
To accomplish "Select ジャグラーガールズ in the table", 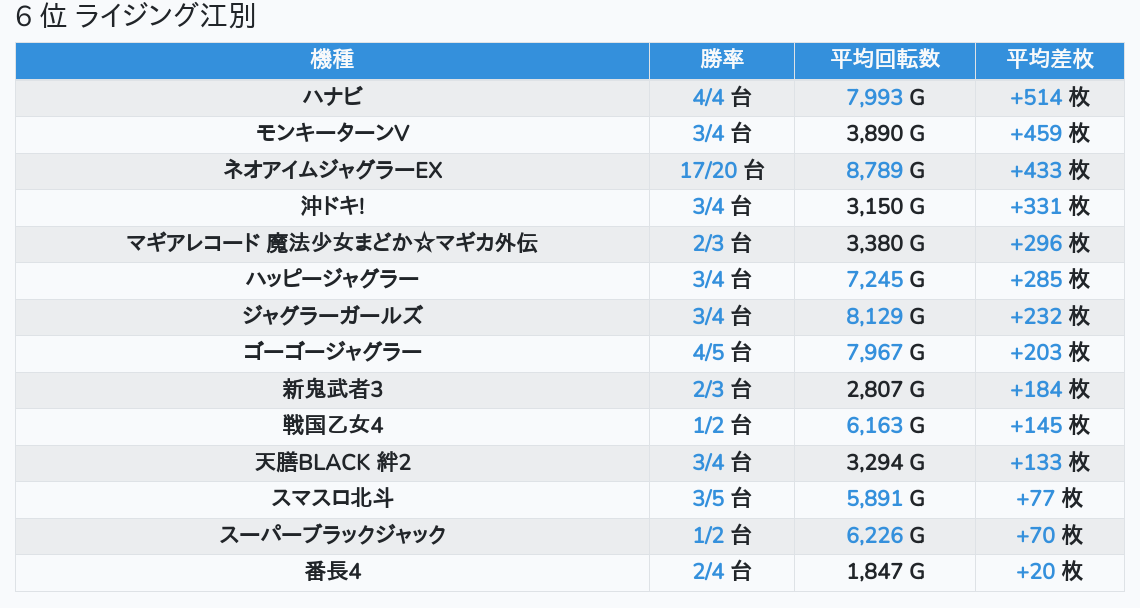I will [332, 316].
